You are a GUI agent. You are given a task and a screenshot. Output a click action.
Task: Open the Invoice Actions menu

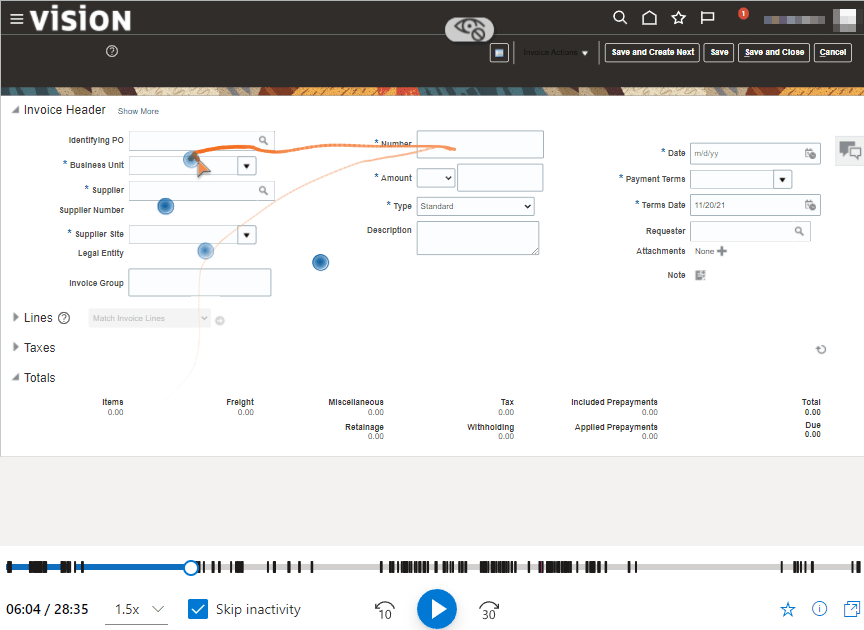555,52
